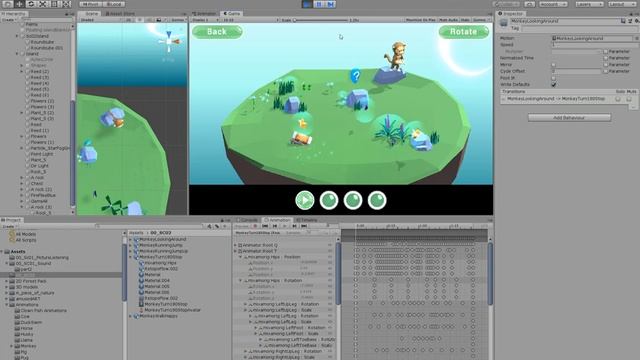Image resolution: width=640 pixels, height=360 pixels.
Task: Click the monkey character in Game view
Action: click(396, 55)
